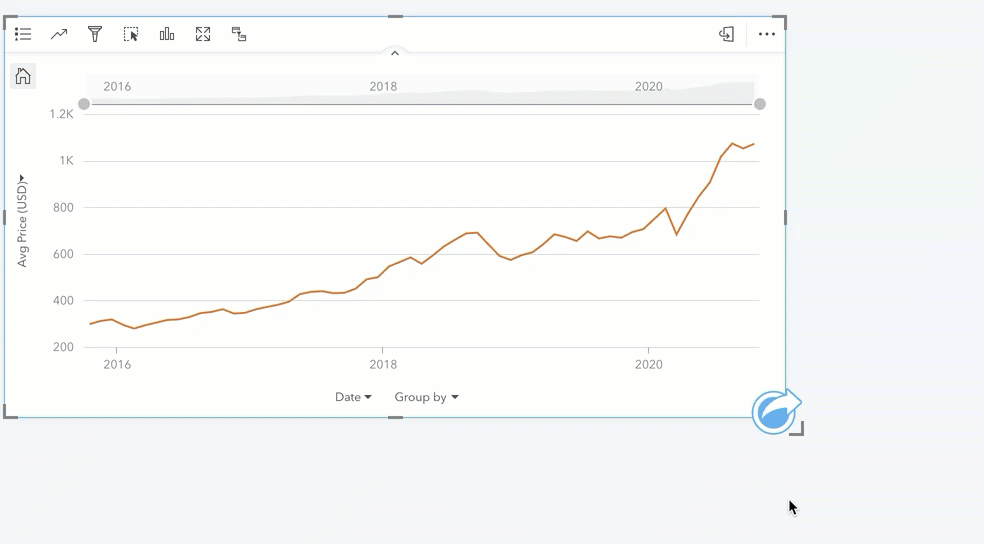Image resolution: width=984 pixels, height=544 pixels.
Task: Collapse the toolbar using the up chevron
Action: coord(395,53)
